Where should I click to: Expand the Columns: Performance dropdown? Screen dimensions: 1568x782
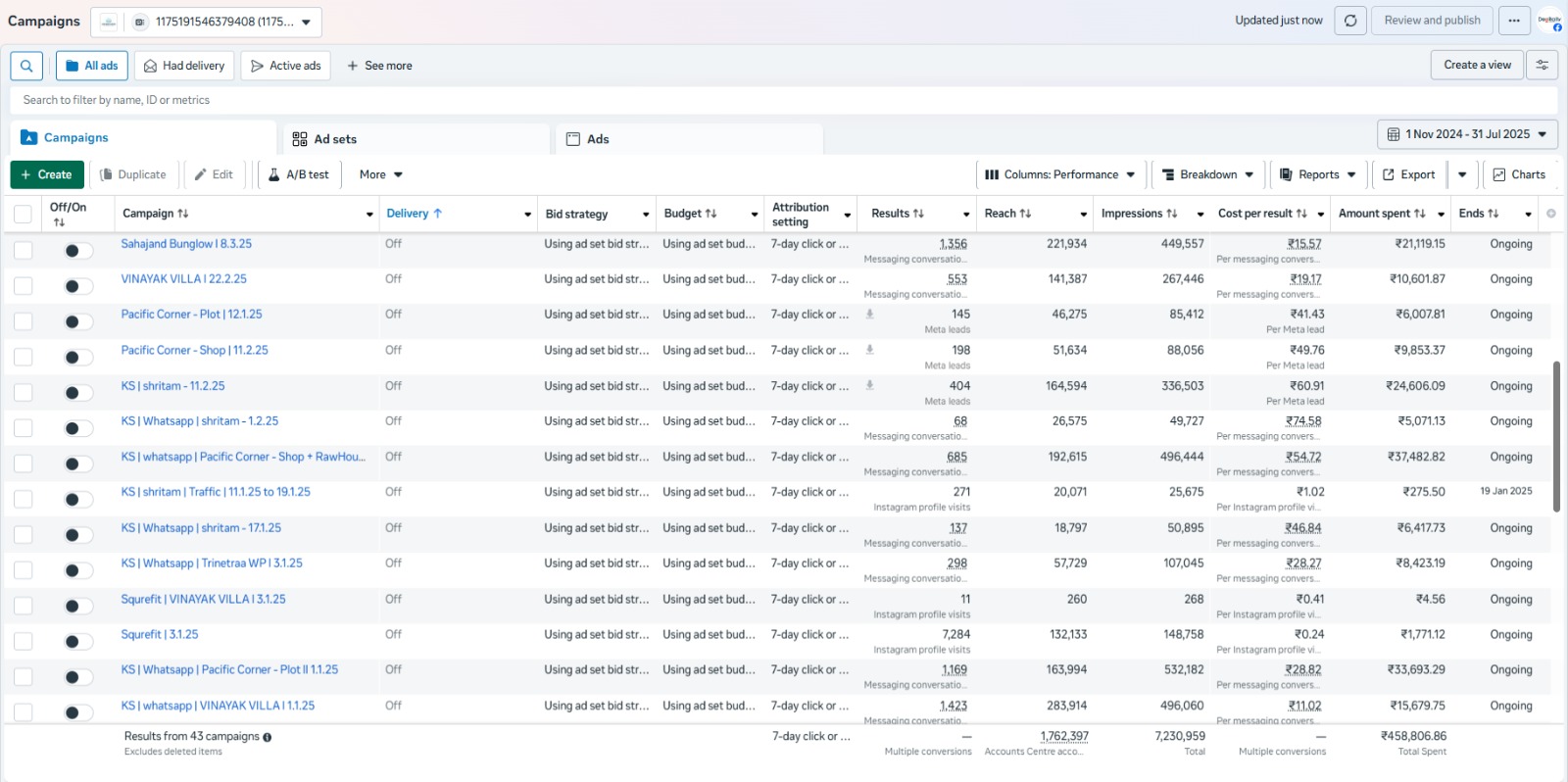1060,174
